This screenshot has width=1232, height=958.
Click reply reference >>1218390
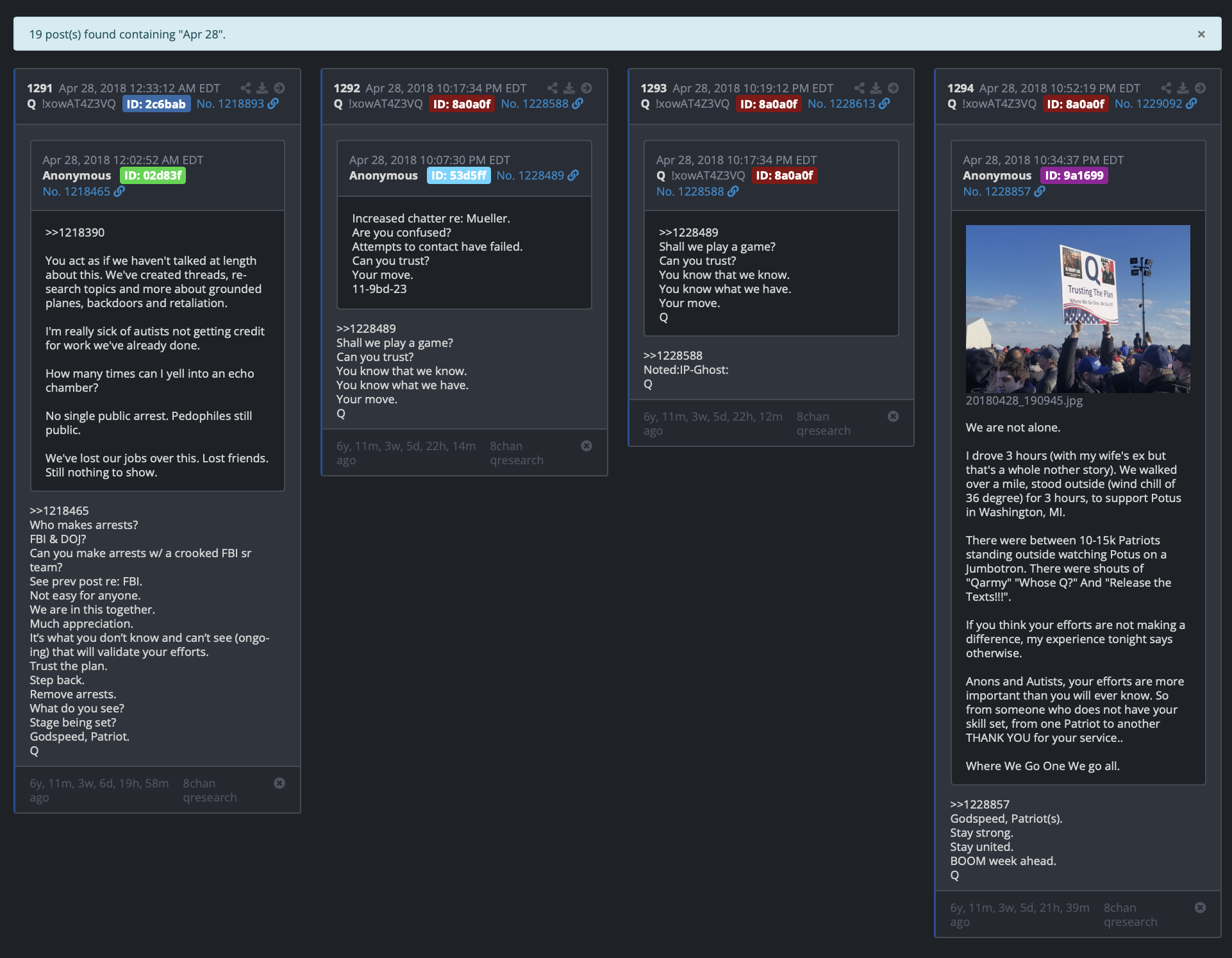click(x=75, y=233)
